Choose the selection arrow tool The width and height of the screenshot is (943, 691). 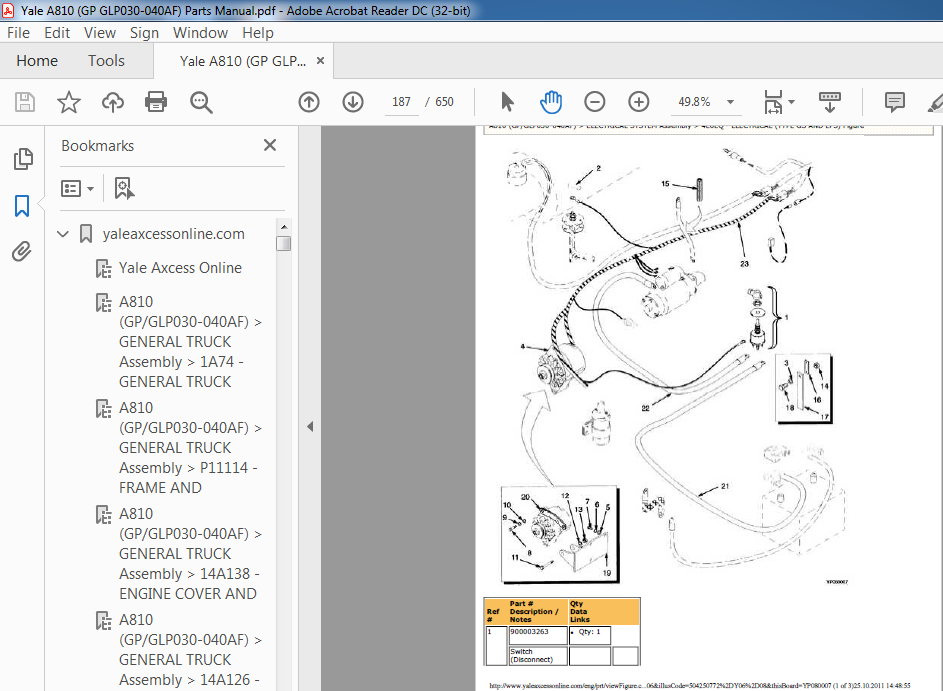[x=507, y=102]
